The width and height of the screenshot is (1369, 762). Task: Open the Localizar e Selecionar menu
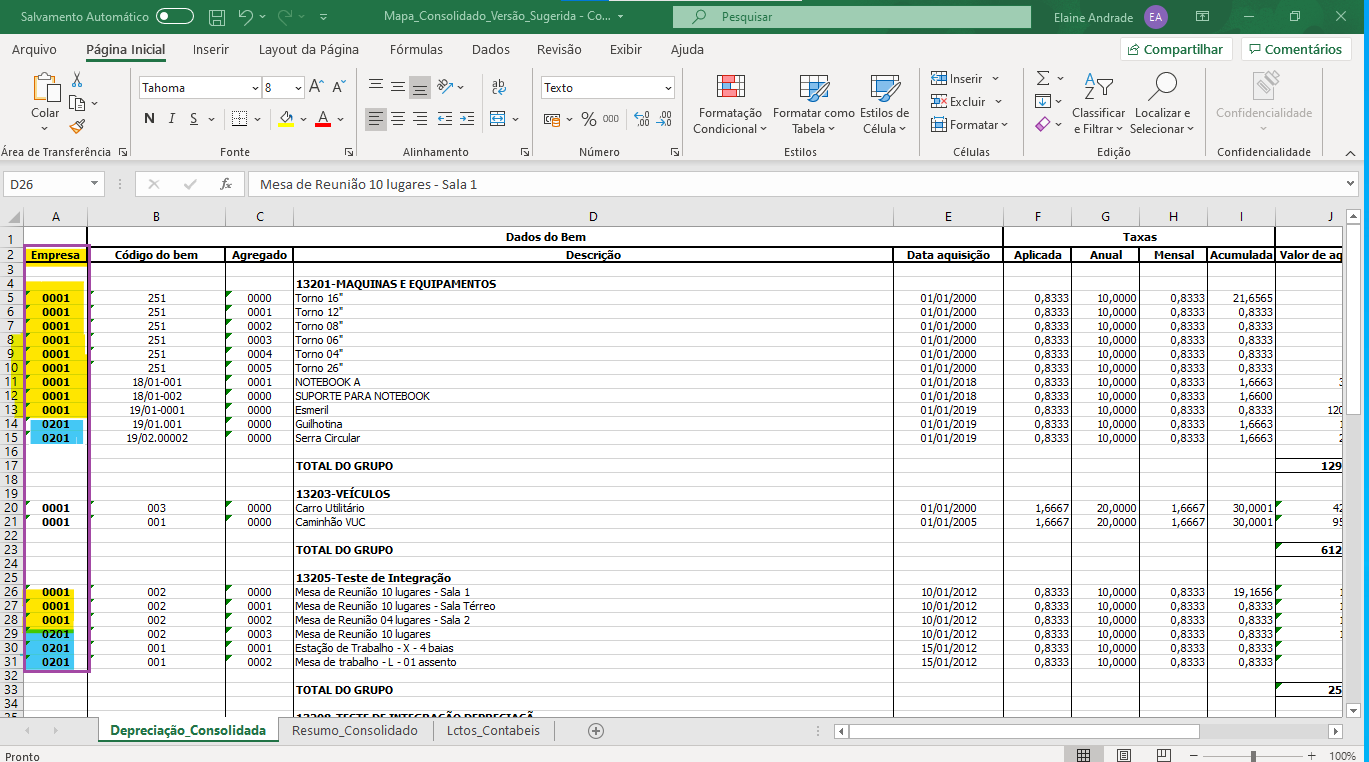[1162, 104]
